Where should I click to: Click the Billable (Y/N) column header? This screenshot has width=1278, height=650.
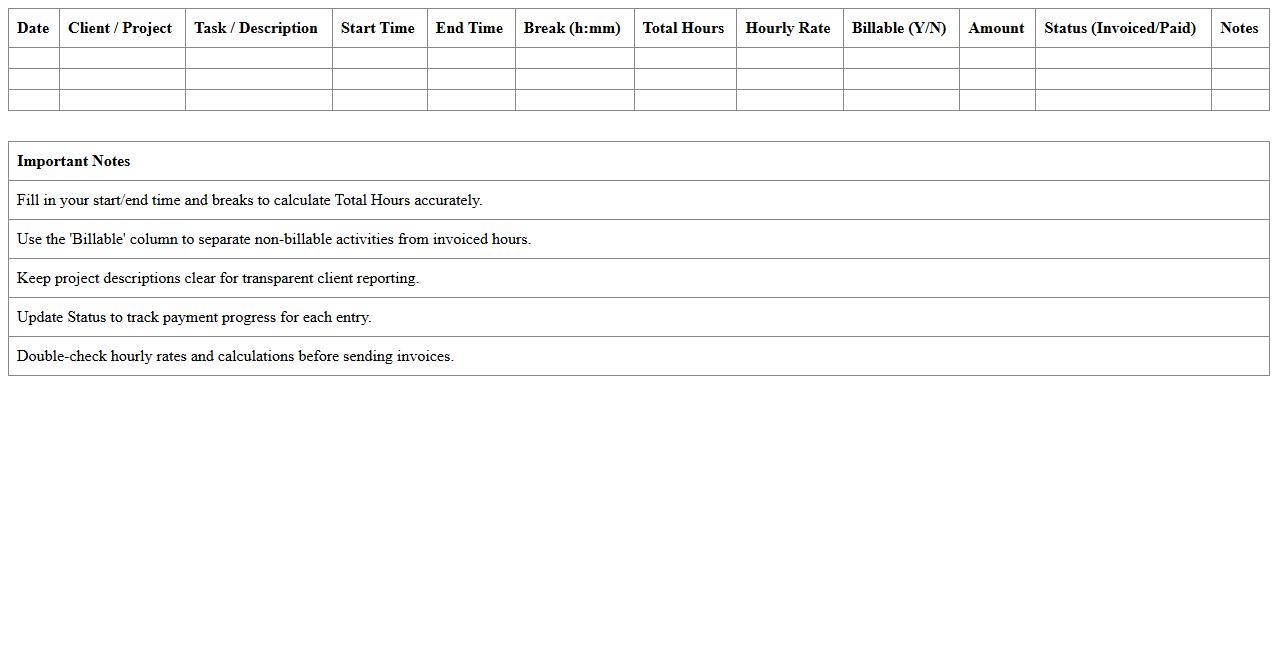tap(899, 28)
